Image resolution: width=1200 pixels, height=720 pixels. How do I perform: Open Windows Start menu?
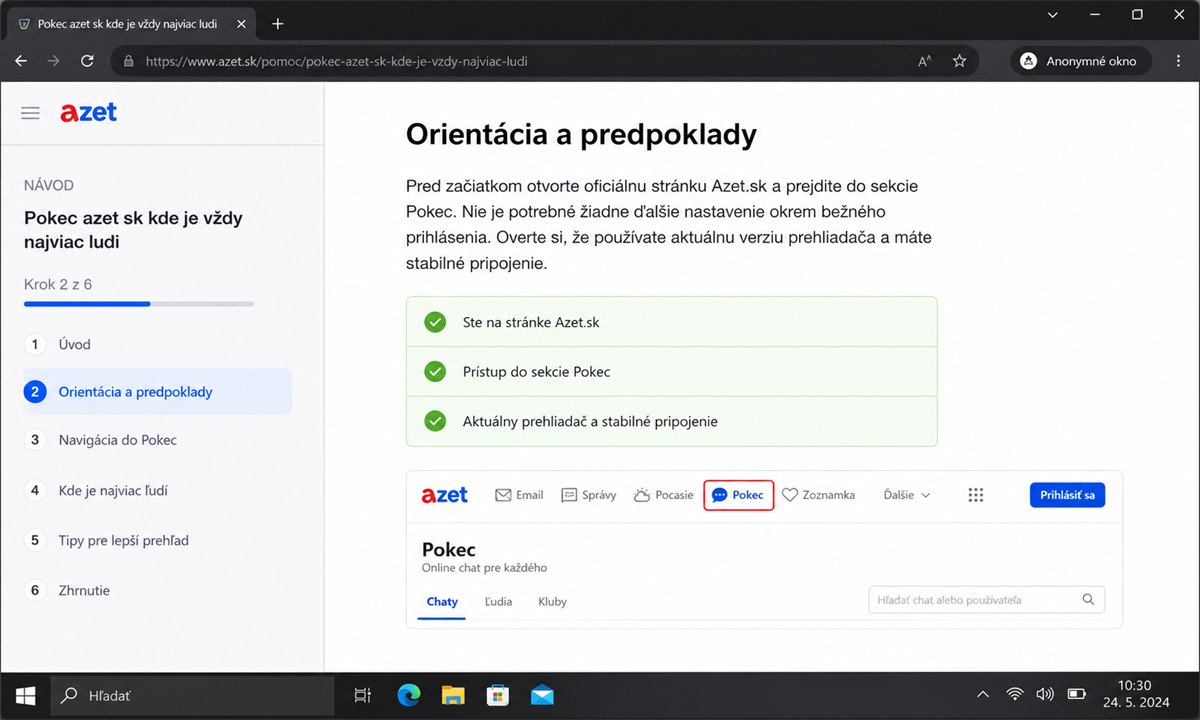(25, 695)
